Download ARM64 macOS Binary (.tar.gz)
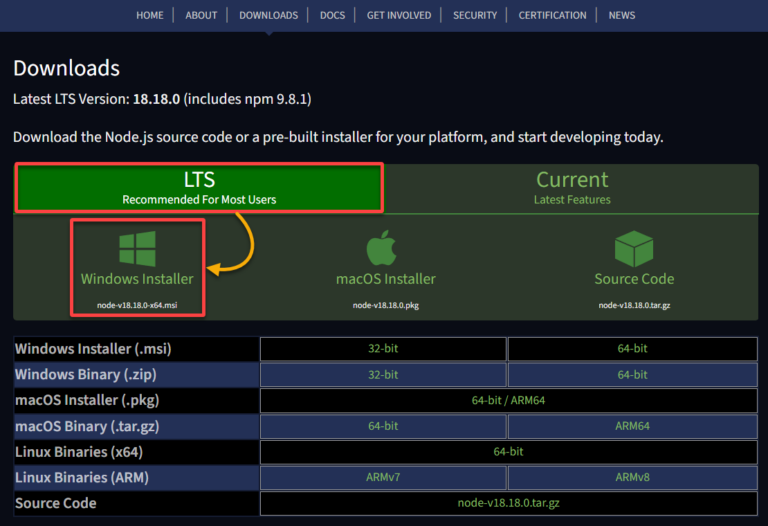This screenshot has height=526, width=768. click(x=632, y=426)
